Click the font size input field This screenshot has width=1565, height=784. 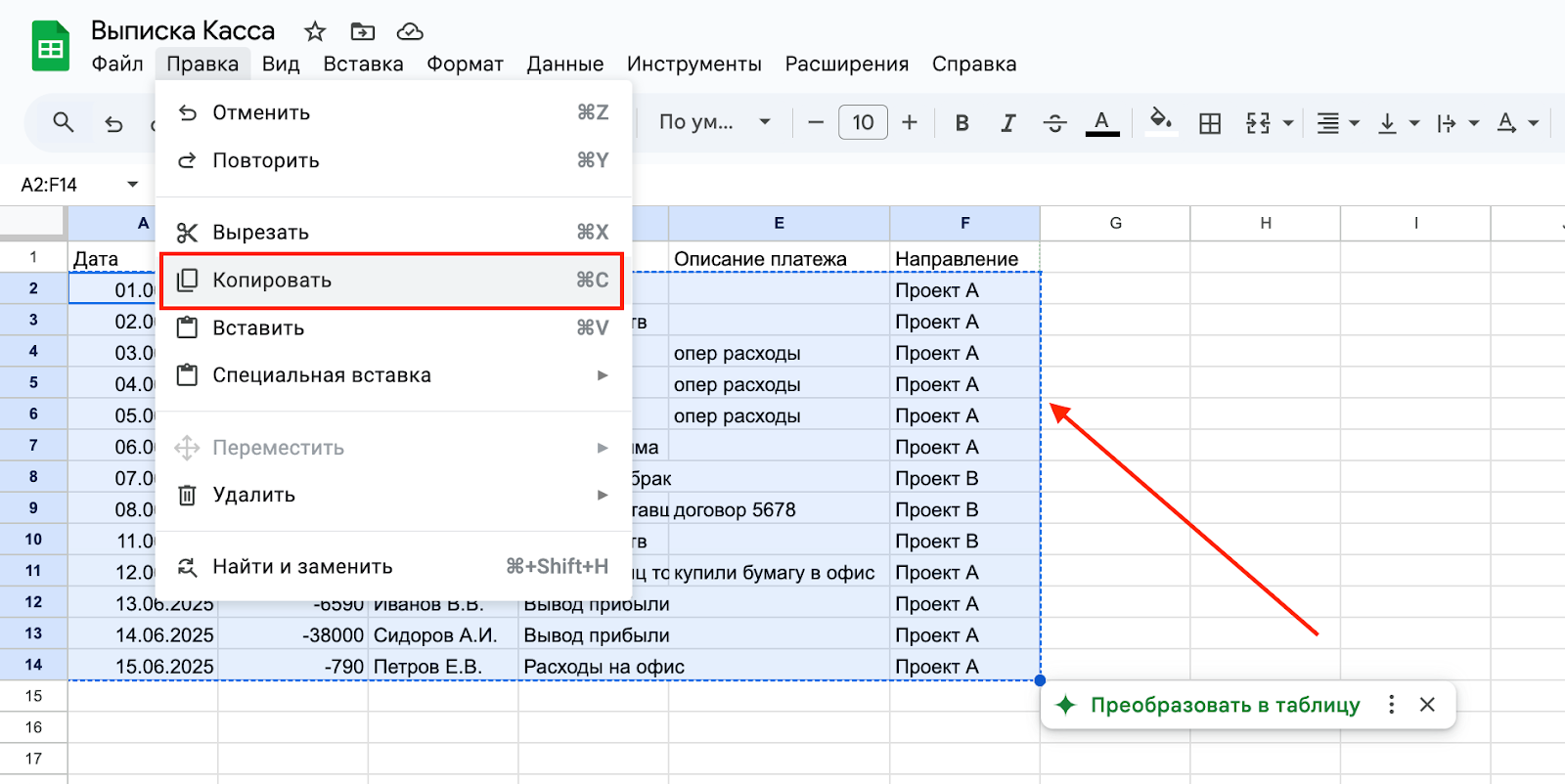tap(863, 122)
